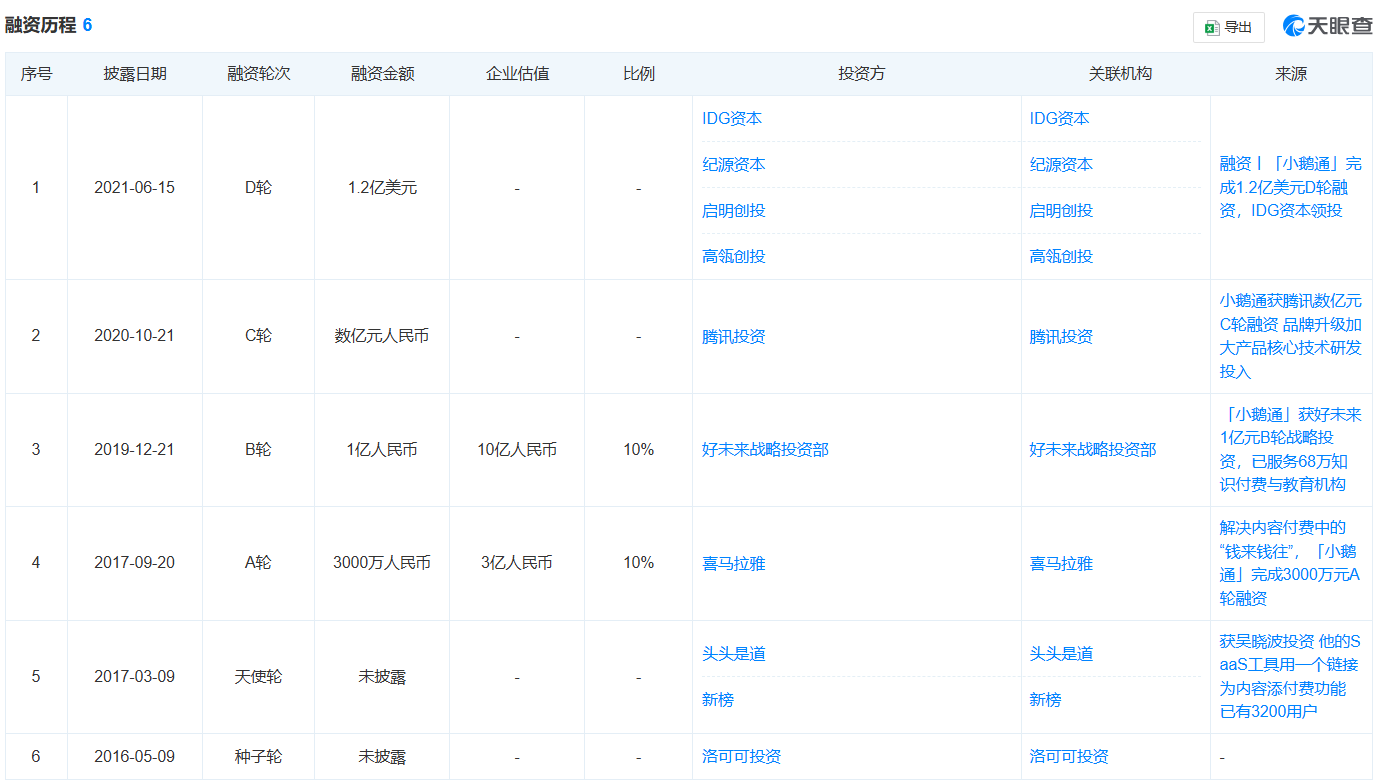Viewport: 1380px width, 781px height.
Task: Click 腾讯投资 investor link
Action: tap(734, 336)
